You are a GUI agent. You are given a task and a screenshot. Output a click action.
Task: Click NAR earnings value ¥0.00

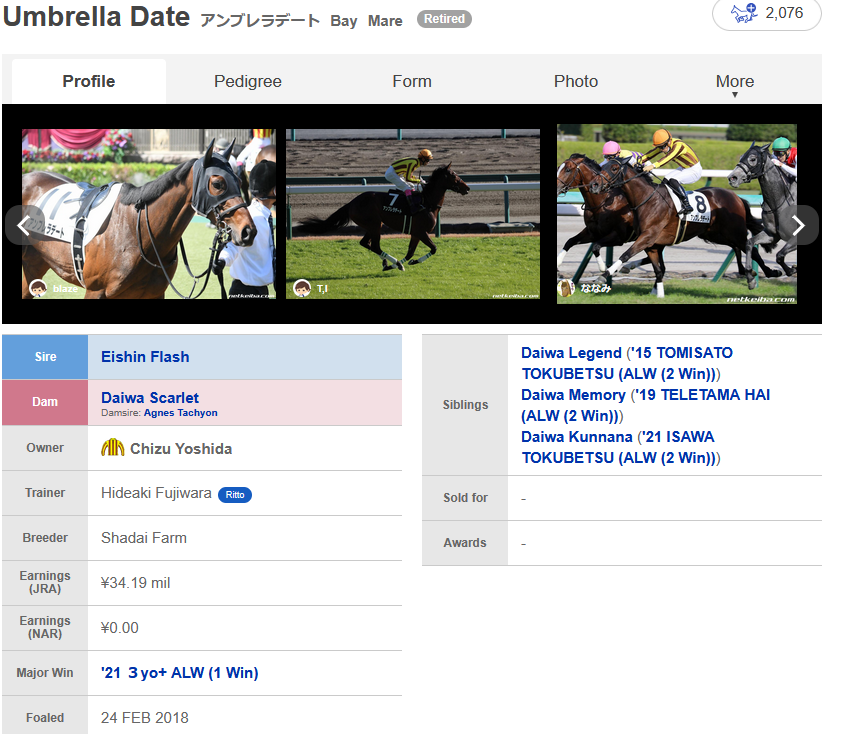tap(119, 627)
